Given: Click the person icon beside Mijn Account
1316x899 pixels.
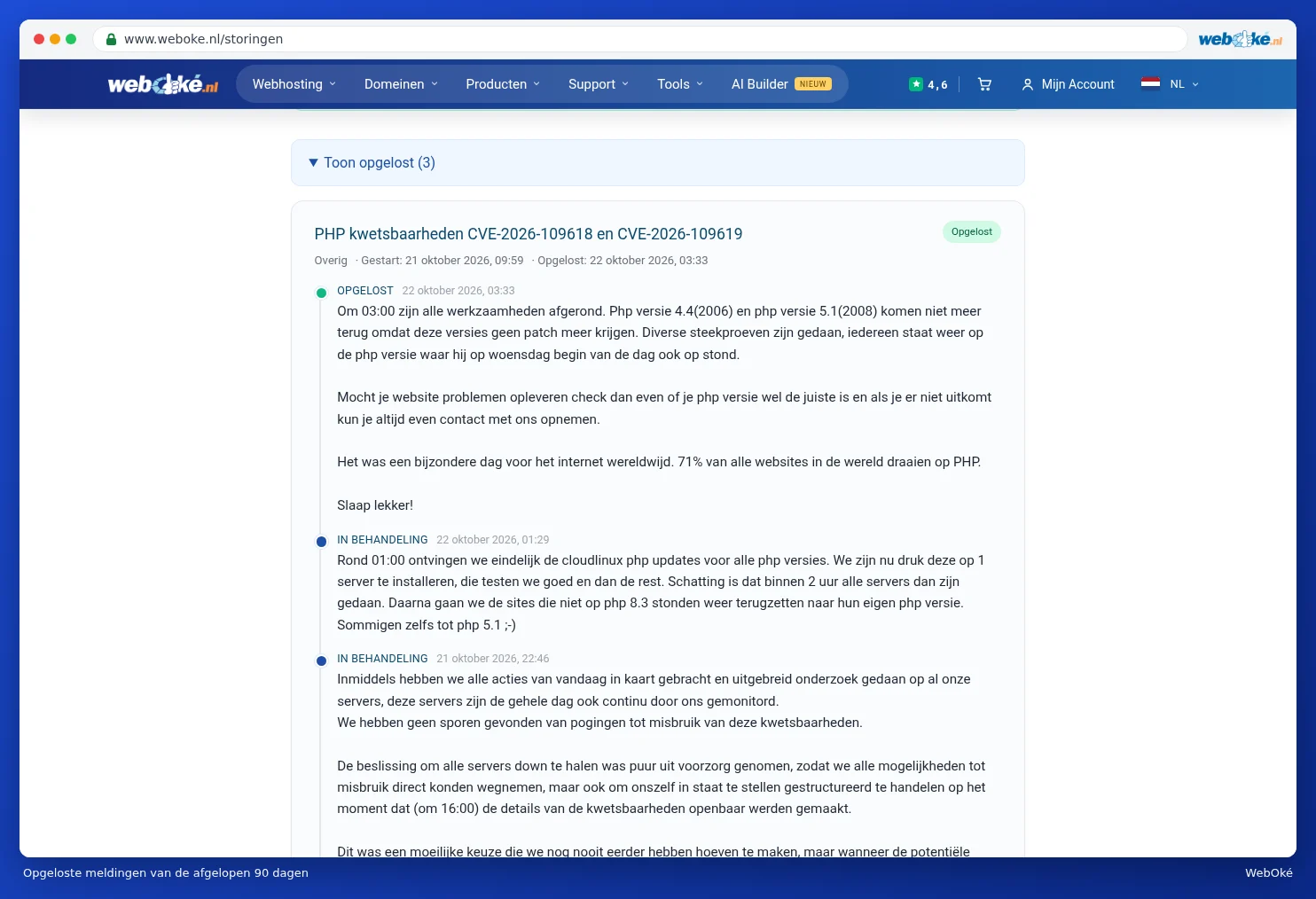Looking at the screenshot, I should coord(1028,84).
